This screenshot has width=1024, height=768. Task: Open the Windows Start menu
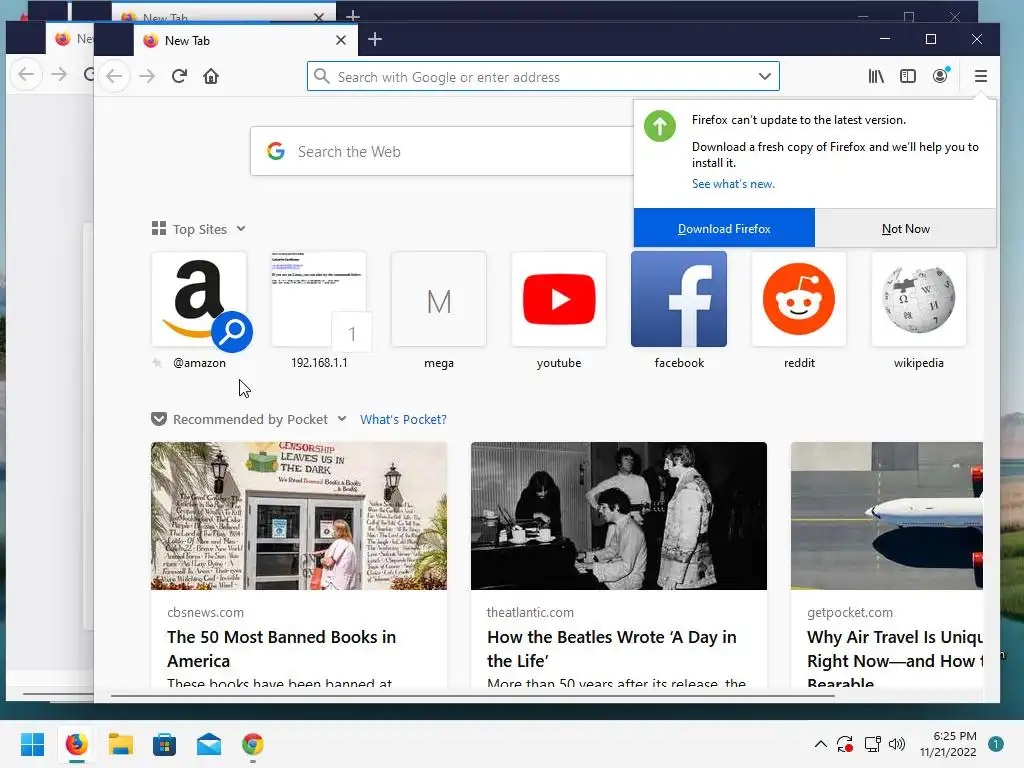click(x=32, y=744)
